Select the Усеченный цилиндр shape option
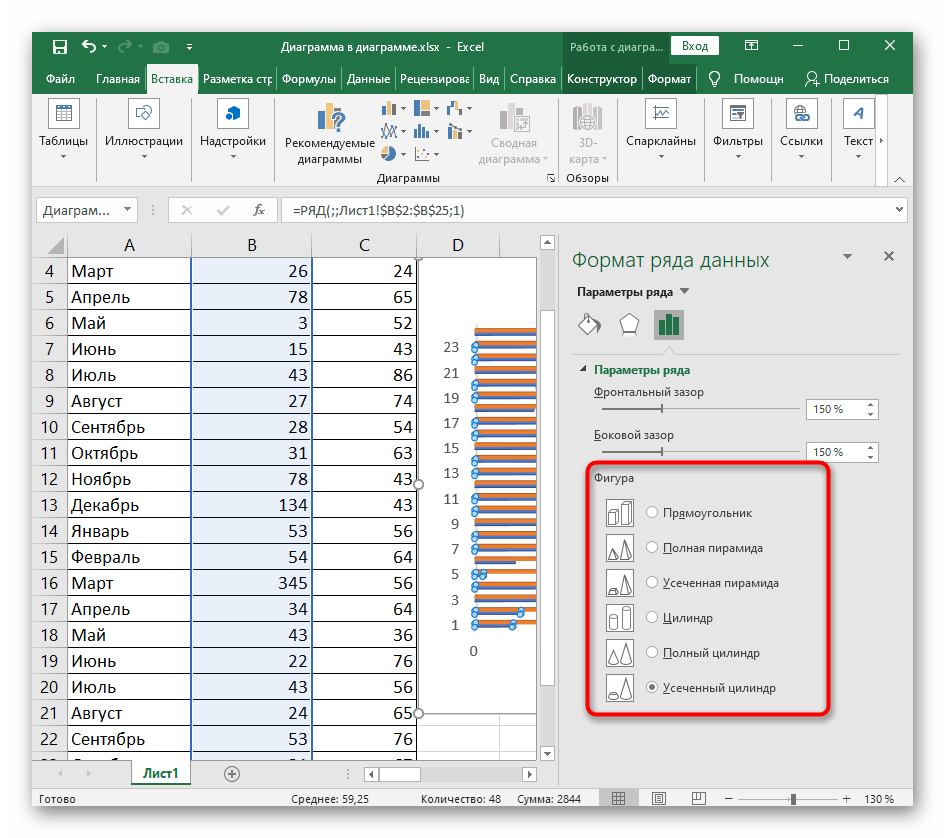The image size is (945, 838). tap(651, 687)
